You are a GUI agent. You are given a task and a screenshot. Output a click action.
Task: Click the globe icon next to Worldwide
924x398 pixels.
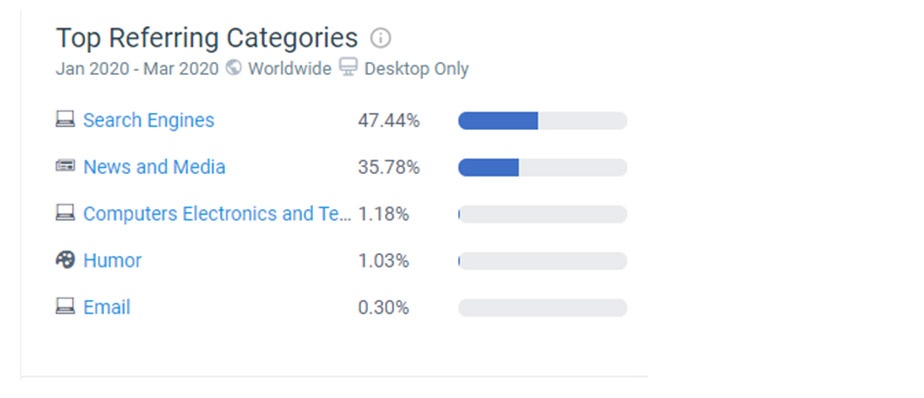[x=233, y=68]
